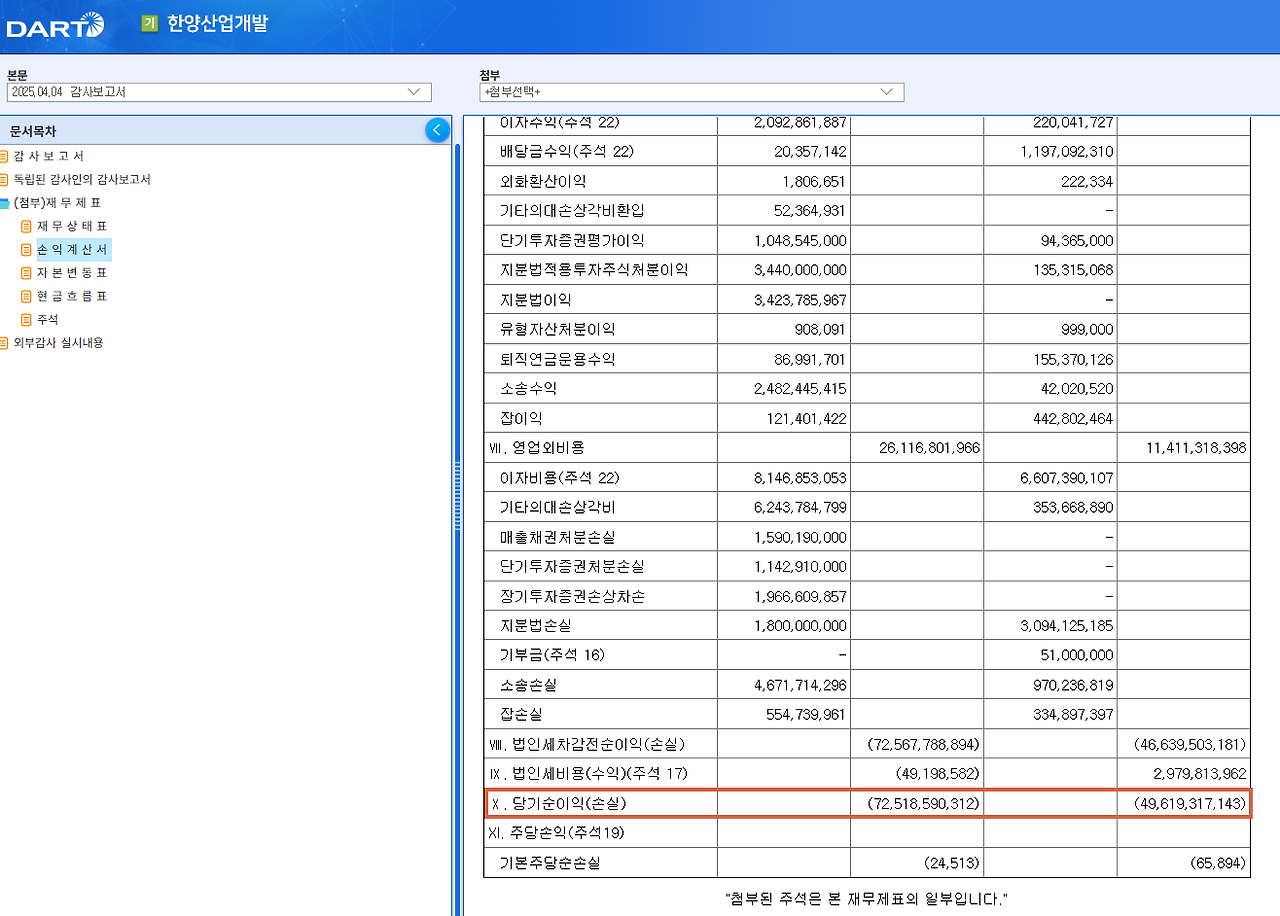
Task: Click the document icon next to 주석
Action: coord(26,319)
